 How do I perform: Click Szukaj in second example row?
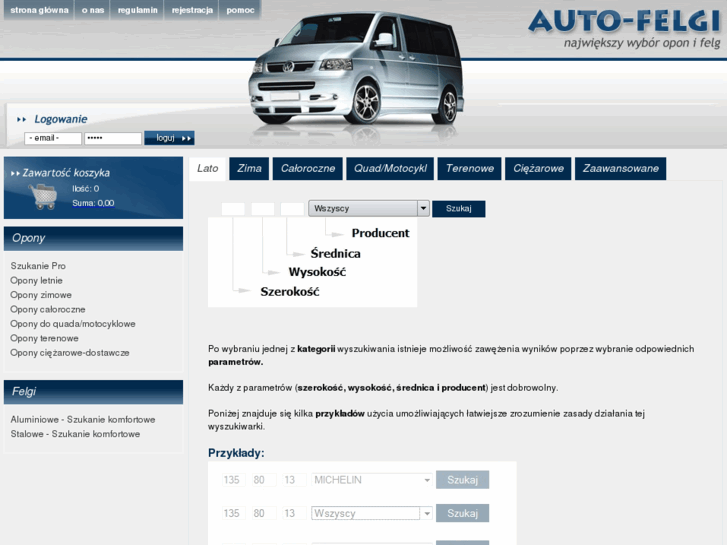click(462, 513)
